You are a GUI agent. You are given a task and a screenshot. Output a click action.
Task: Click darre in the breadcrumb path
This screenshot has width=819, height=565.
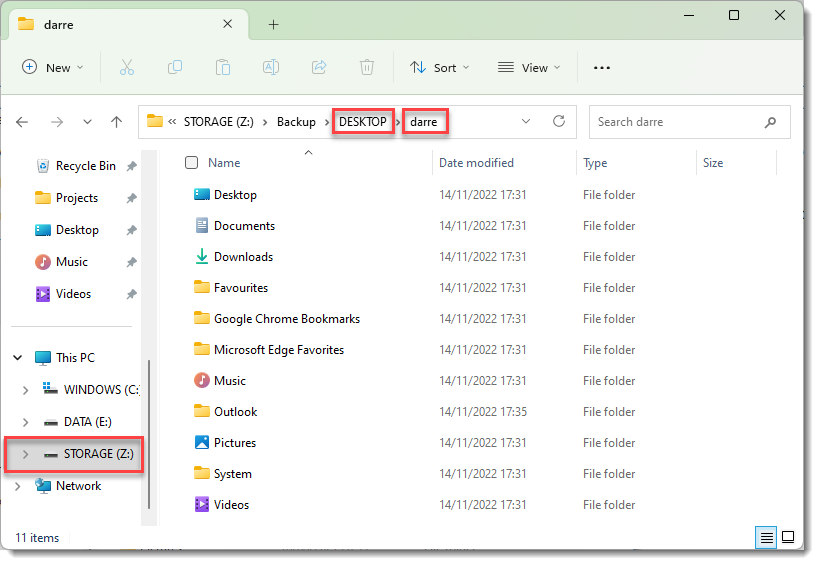pos(424,122)
